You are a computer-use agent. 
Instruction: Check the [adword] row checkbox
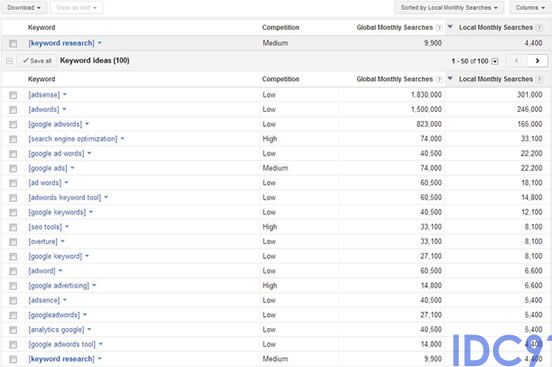point(13,271)
